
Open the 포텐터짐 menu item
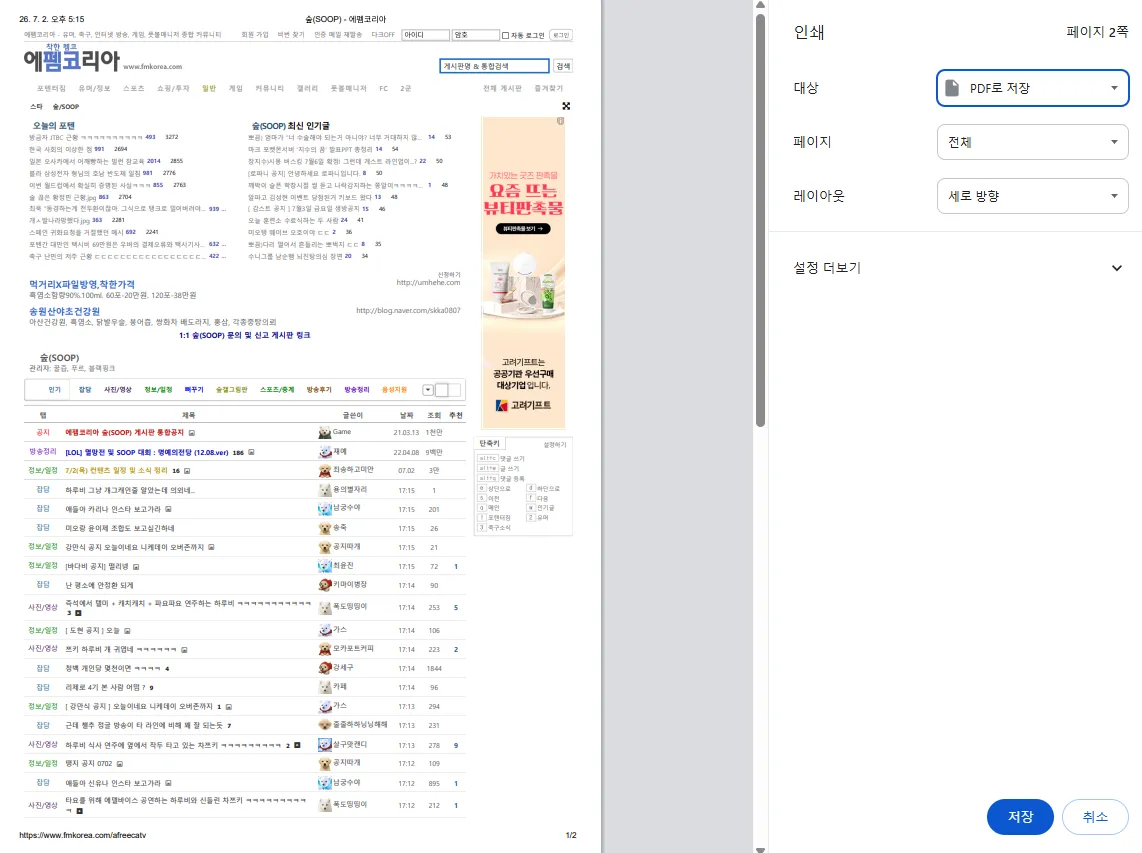tap(51, 88)
